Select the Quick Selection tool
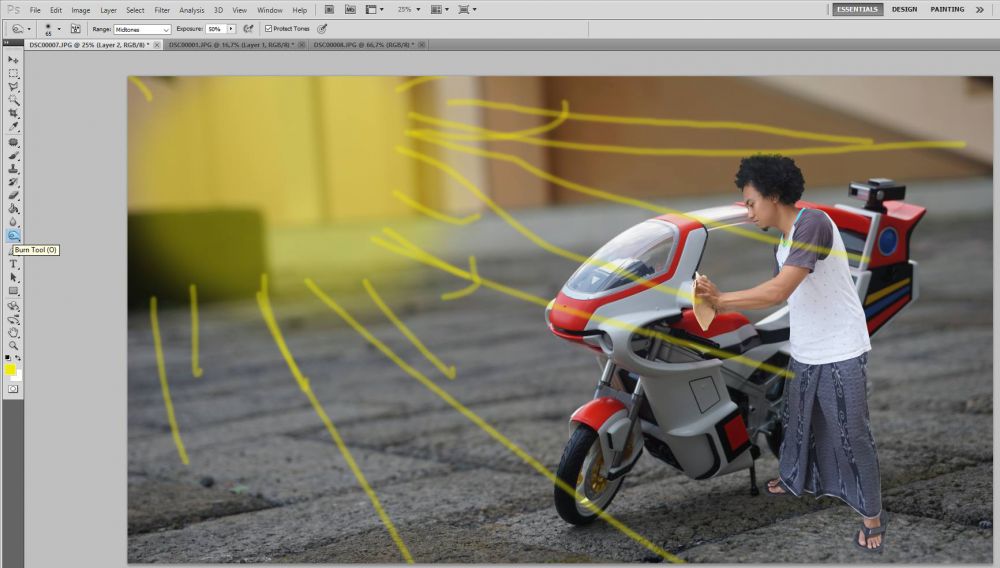Viewport: 1000px width, 568px height. coord(13,100)
